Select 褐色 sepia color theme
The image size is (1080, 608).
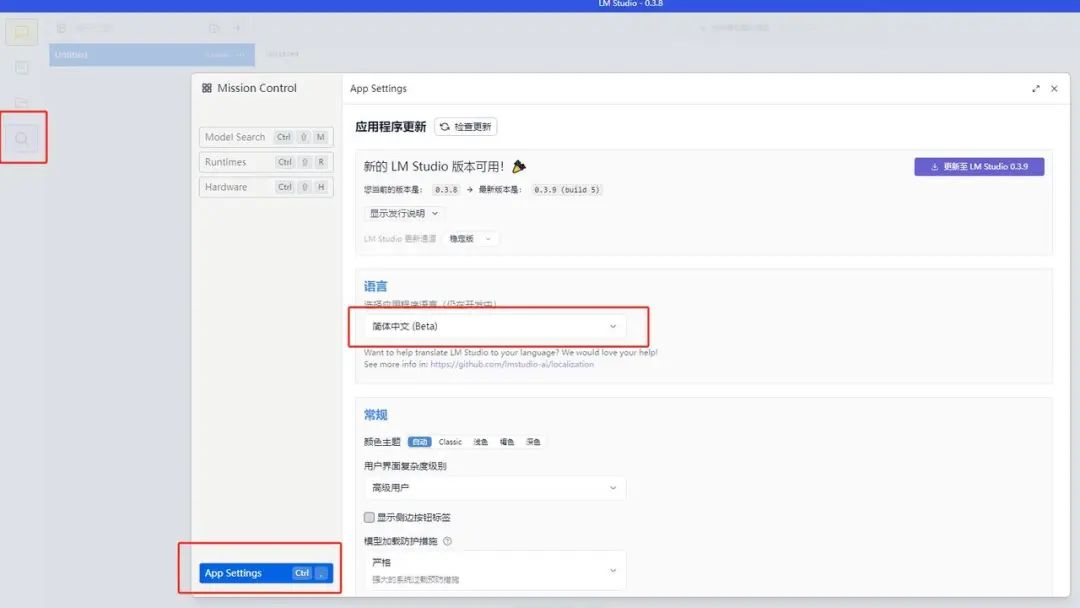click(x=507, y=442)
